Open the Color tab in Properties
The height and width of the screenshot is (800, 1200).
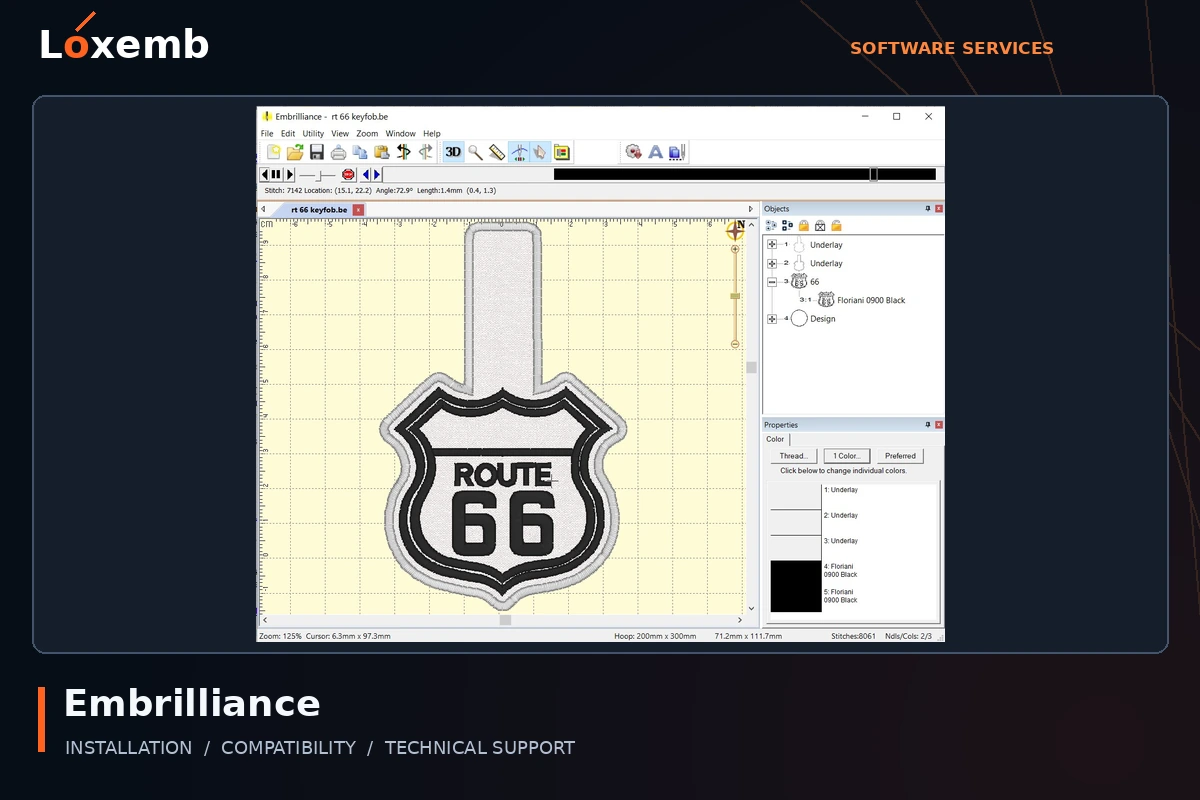(776, 439)
